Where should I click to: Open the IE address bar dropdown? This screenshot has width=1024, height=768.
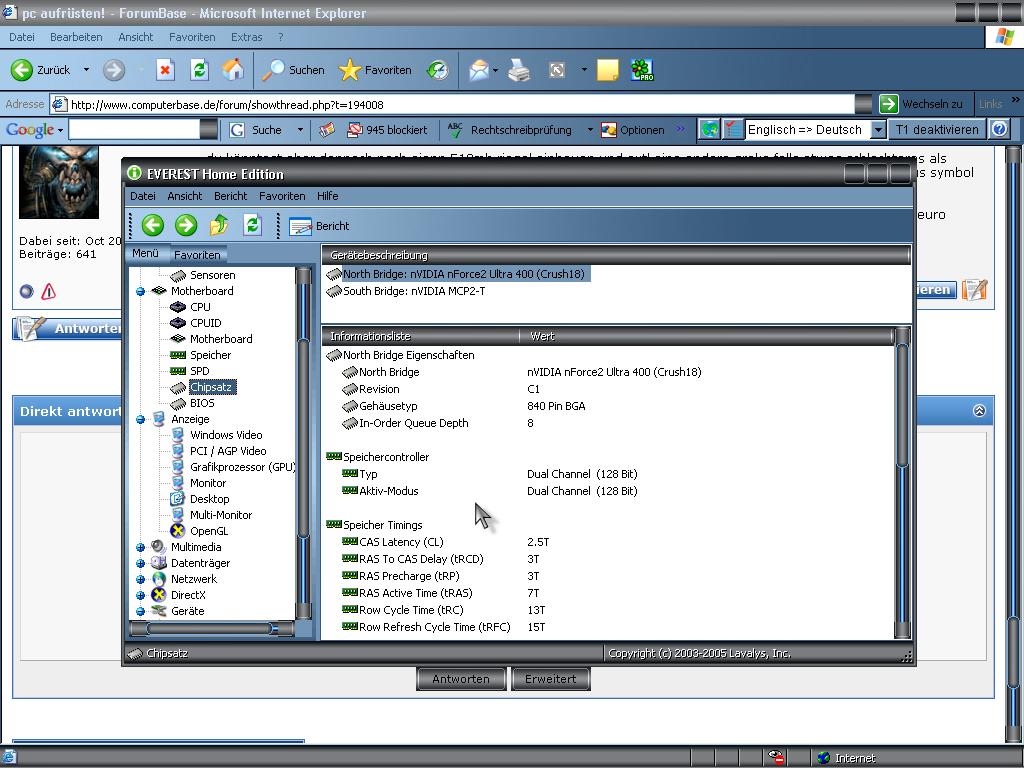point(863,104)
